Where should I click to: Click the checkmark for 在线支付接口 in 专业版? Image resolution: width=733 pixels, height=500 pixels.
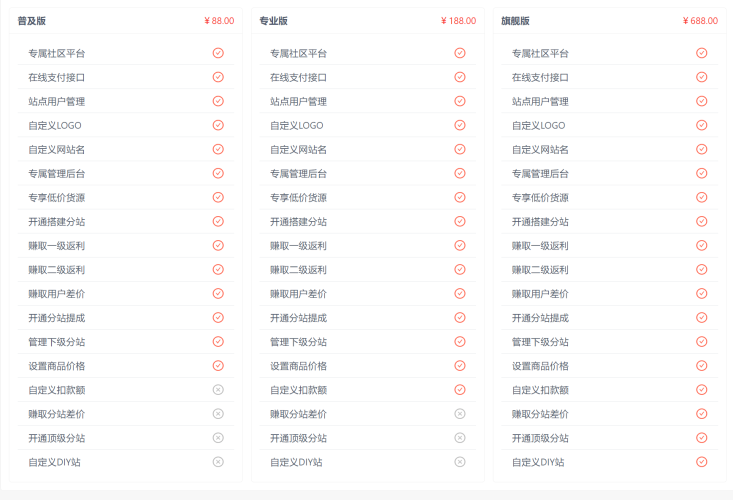460,77
